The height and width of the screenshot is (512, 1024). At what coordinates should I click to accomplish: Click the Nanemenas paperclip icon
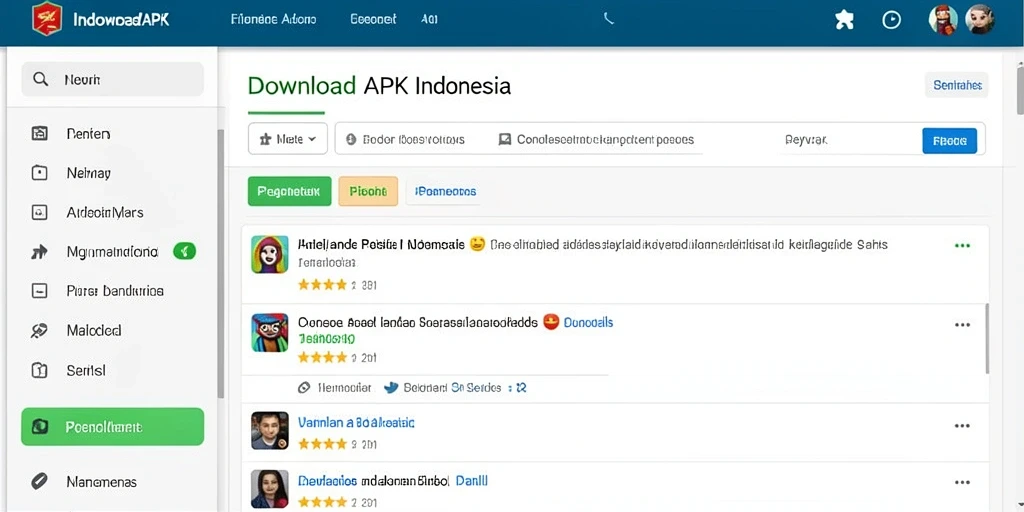coord(40,482)
